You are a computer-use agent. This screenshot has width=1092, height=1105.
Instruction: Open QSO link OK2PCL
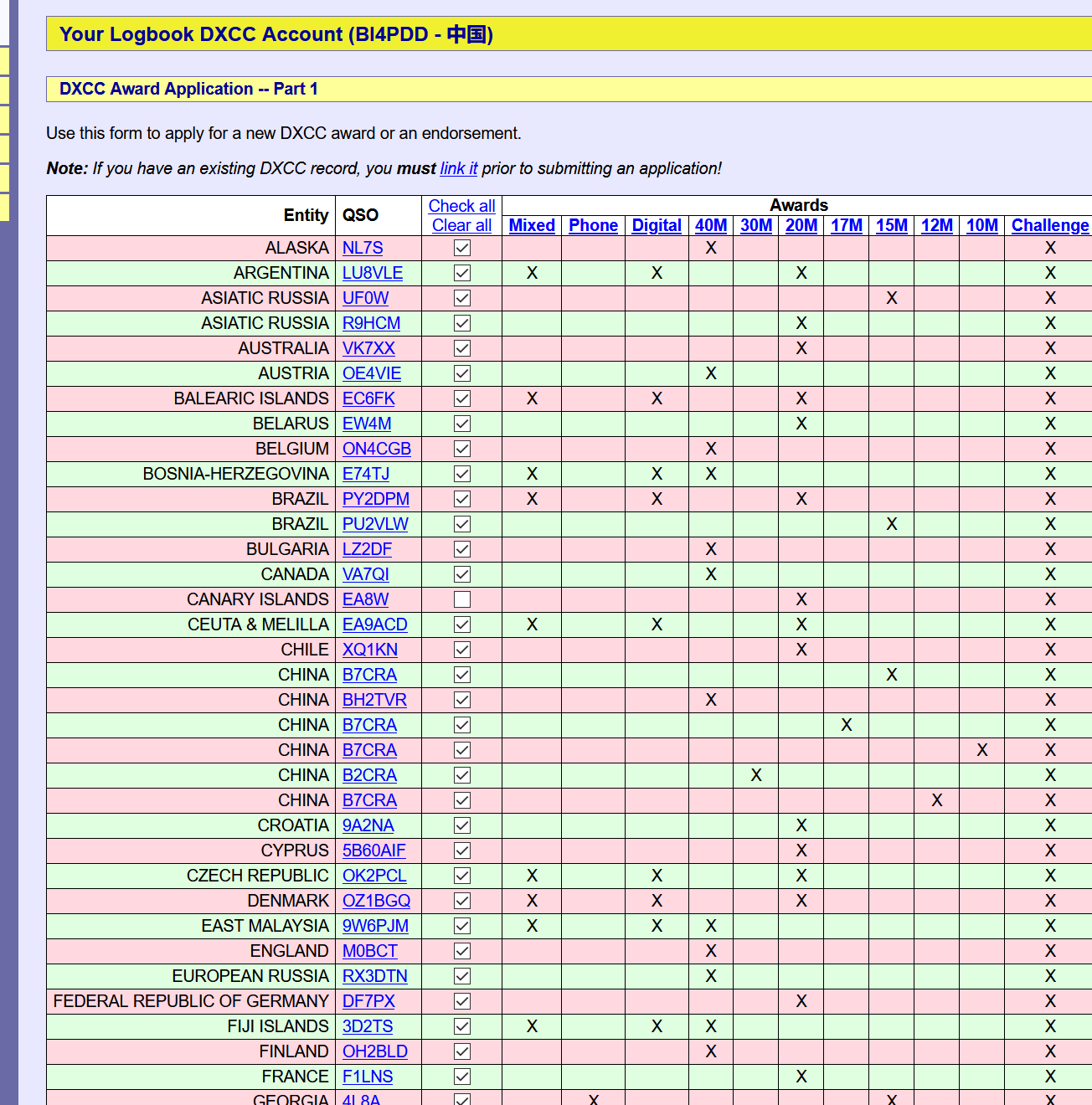374,876
